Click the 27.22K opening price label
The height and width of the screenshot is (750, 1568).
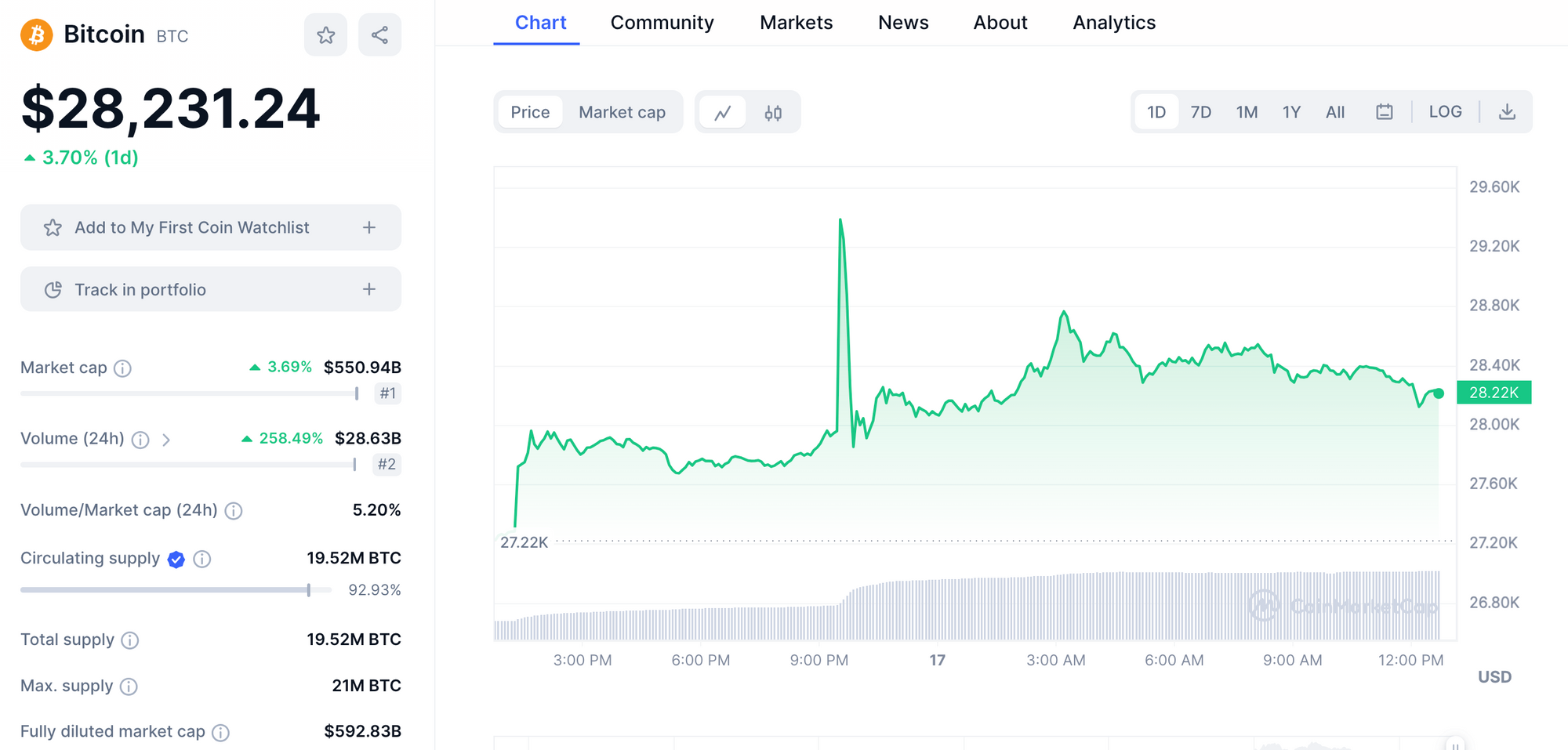point(524,542)
